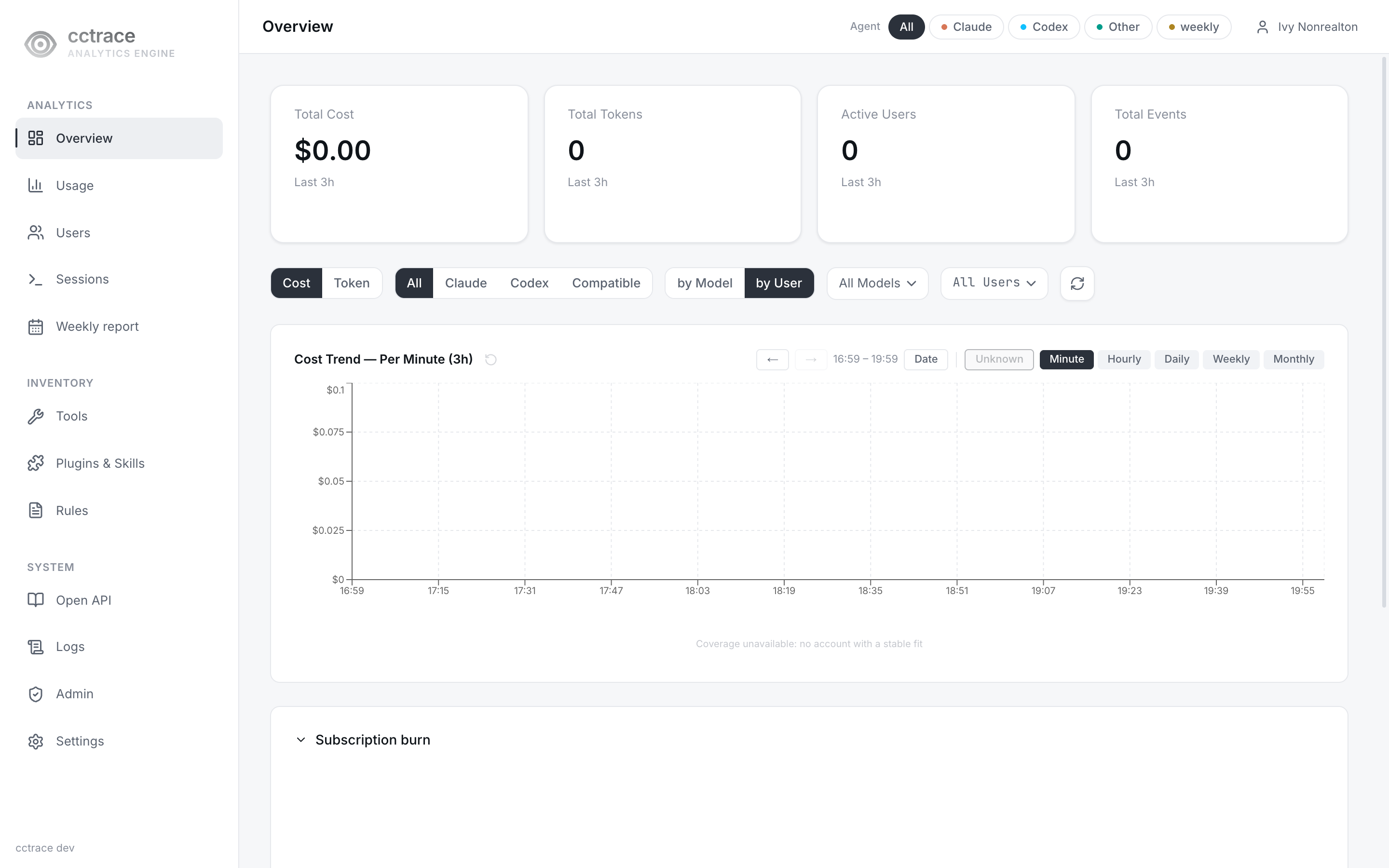Click the Users people icon
The width and height of the screenshot is (1389, 868).
click(x=36, y=232)
